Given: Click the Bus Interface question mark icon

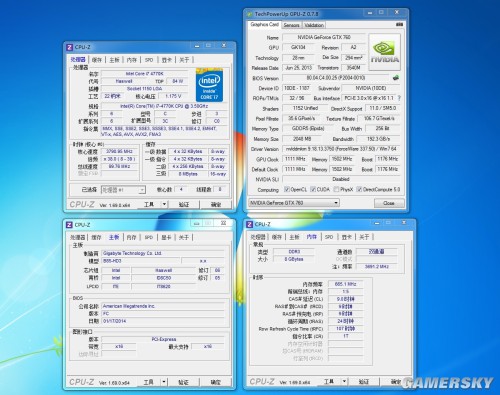Looking at the screenshot, I should coord(399,98).
